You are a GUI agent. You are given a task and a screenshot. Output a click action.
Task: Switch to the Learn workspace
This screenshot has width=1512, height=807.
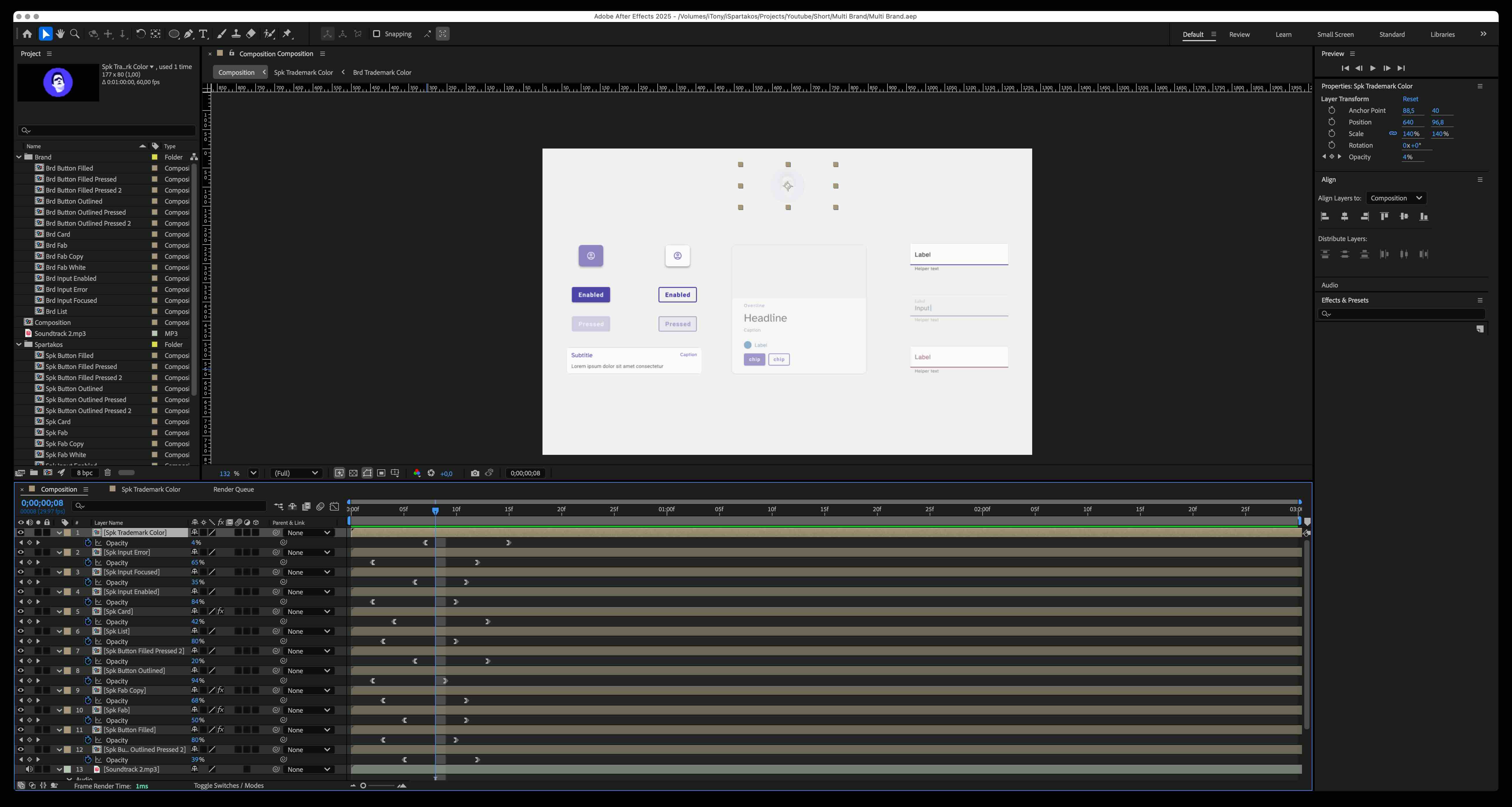point(1283,35)
